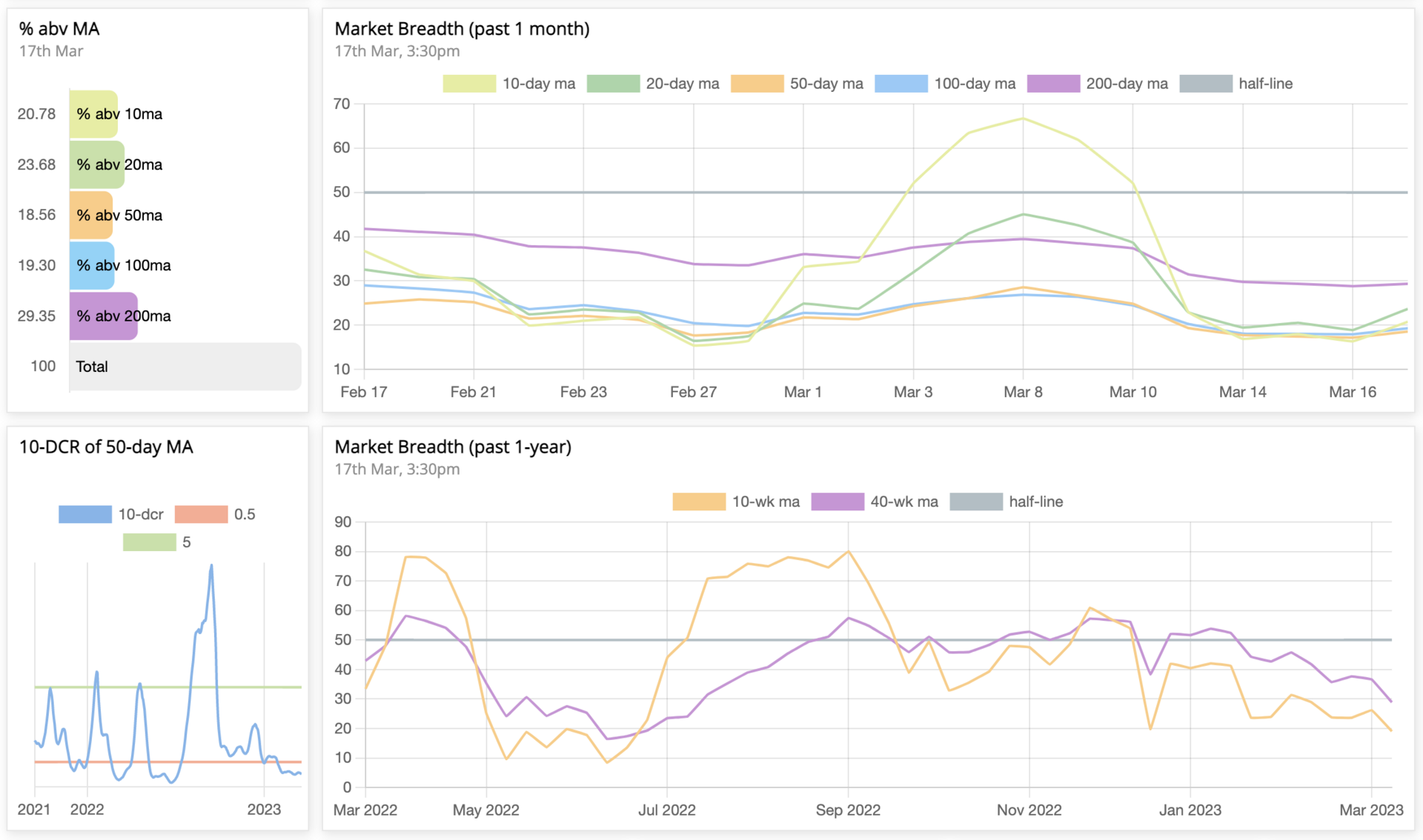Viewport: 1423px width, 840px height.
Task: Toggle the 20-day ma legend swatch
Action: (613, 84)
